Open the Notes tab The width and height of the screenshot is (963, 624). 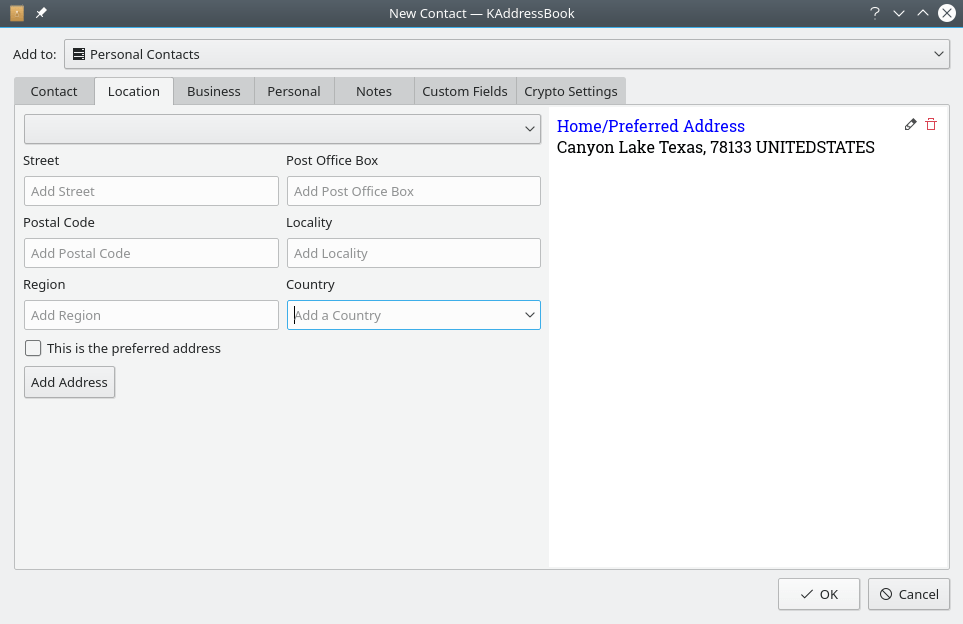point(374,92)
